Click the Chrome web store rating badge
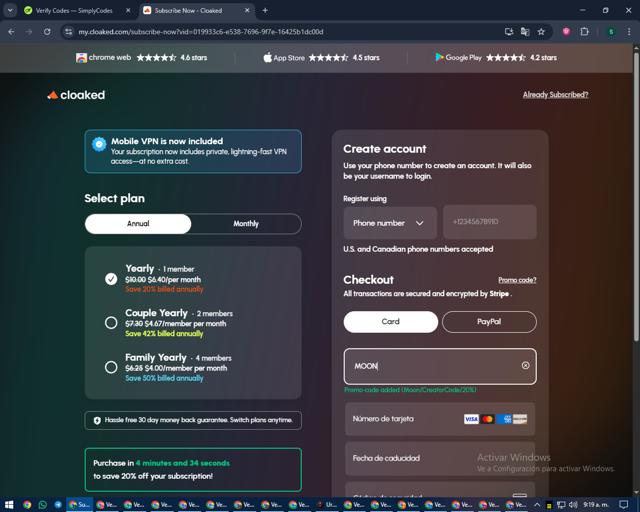The width and height of the screenshot is (640, 512). point(141,58)
